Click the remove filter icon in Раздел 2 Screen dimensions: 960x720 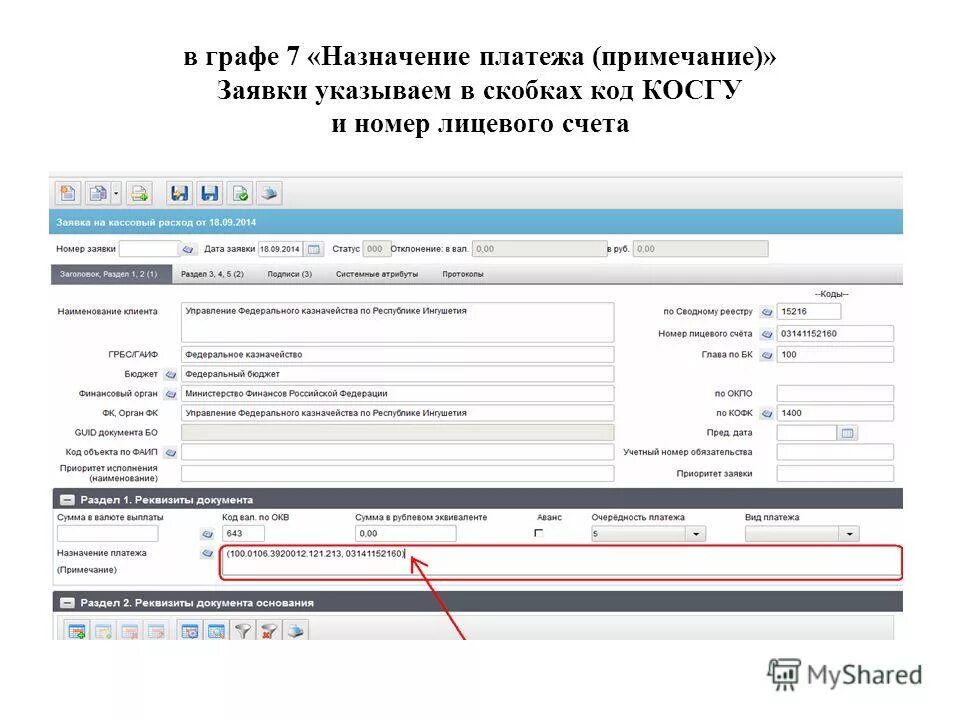click(x=266, y=630)
